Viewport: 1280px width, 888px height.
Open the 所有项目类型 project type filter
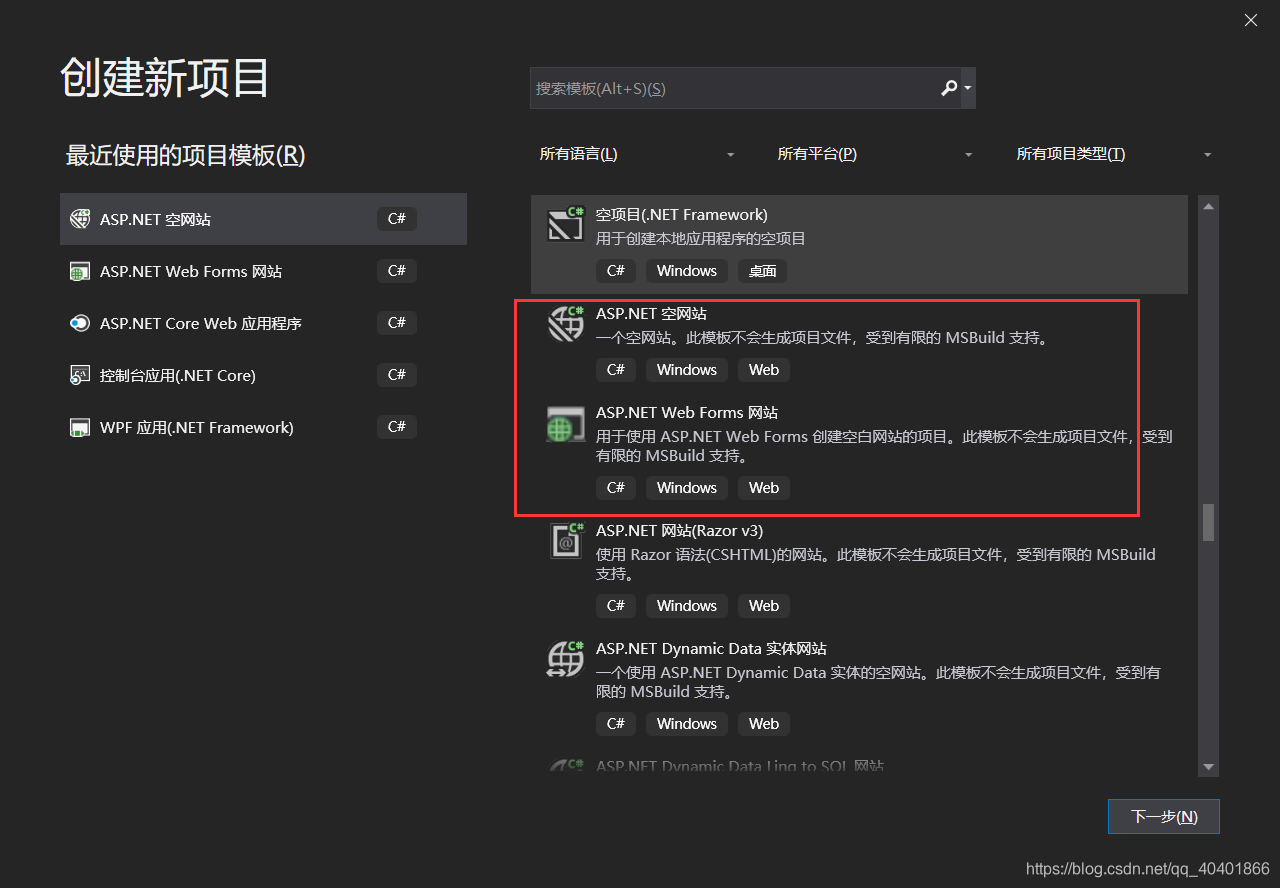(1114, 154)
